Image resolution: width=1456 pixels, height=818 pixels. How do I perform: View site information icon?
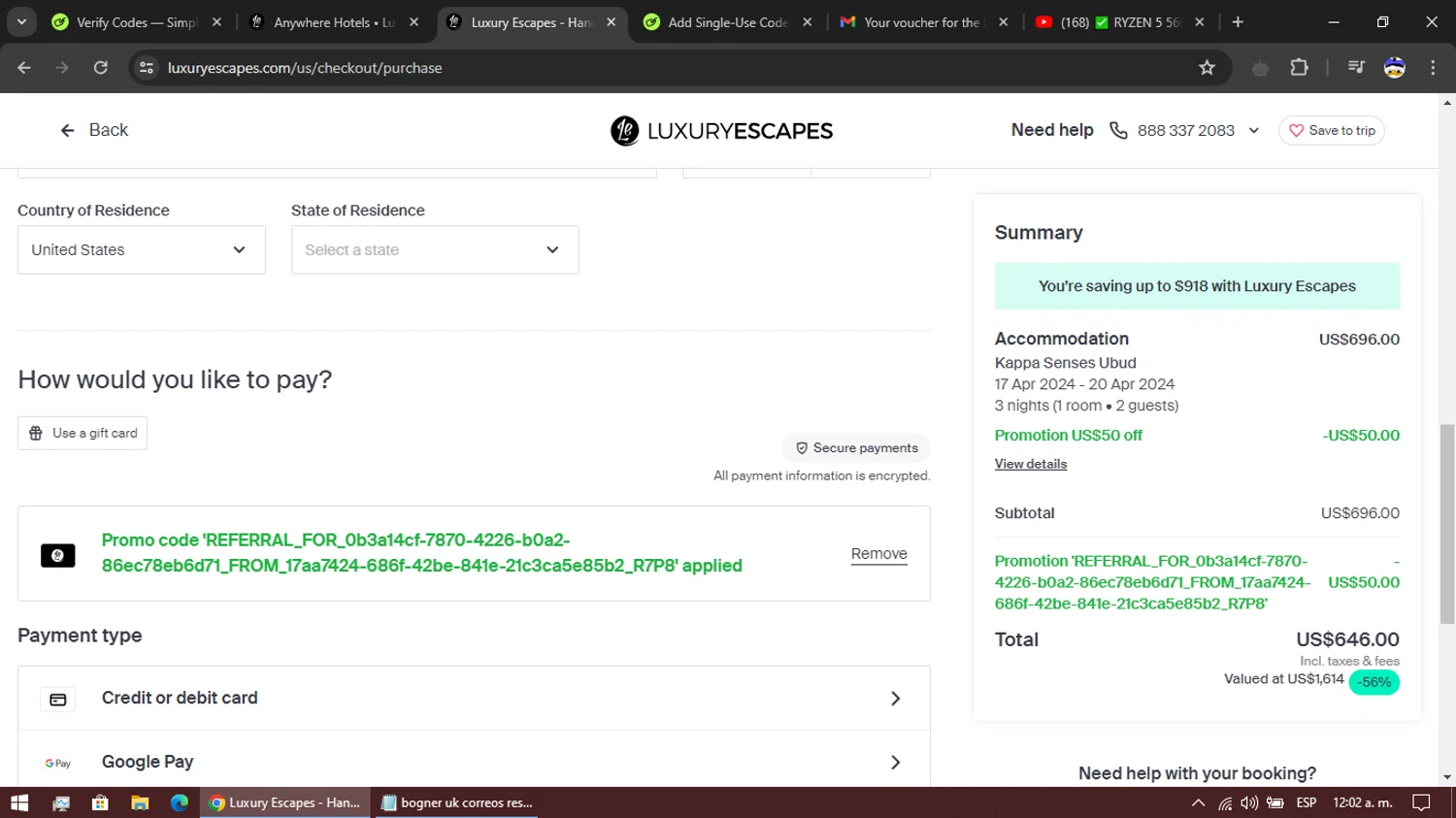(147, 67)
